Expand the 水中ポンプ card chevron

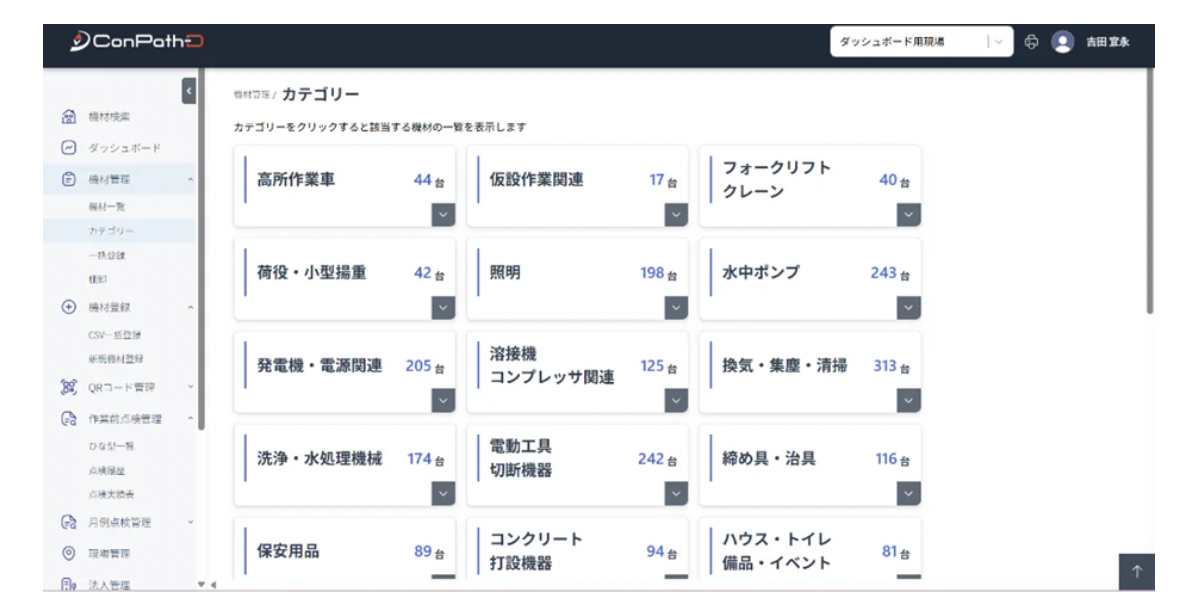click(x=908, y=308)
